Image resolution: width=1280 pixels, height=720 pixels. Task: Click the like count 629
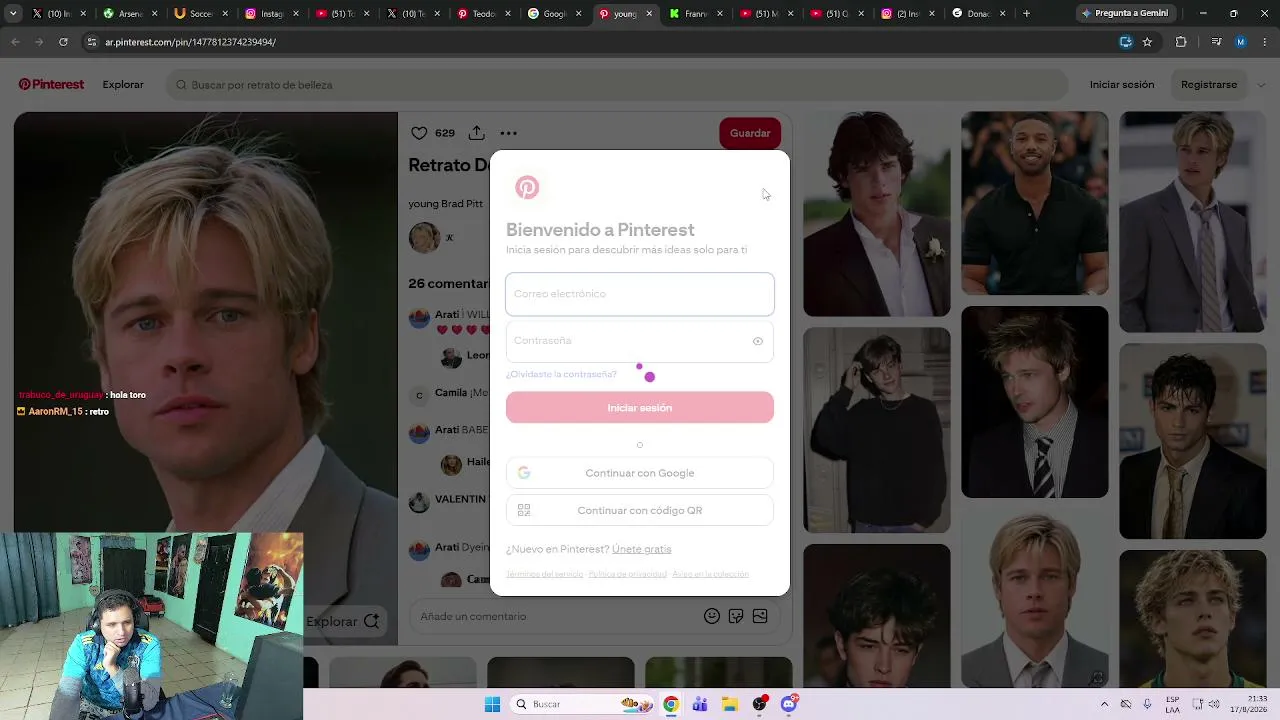(x=445, y=133)
